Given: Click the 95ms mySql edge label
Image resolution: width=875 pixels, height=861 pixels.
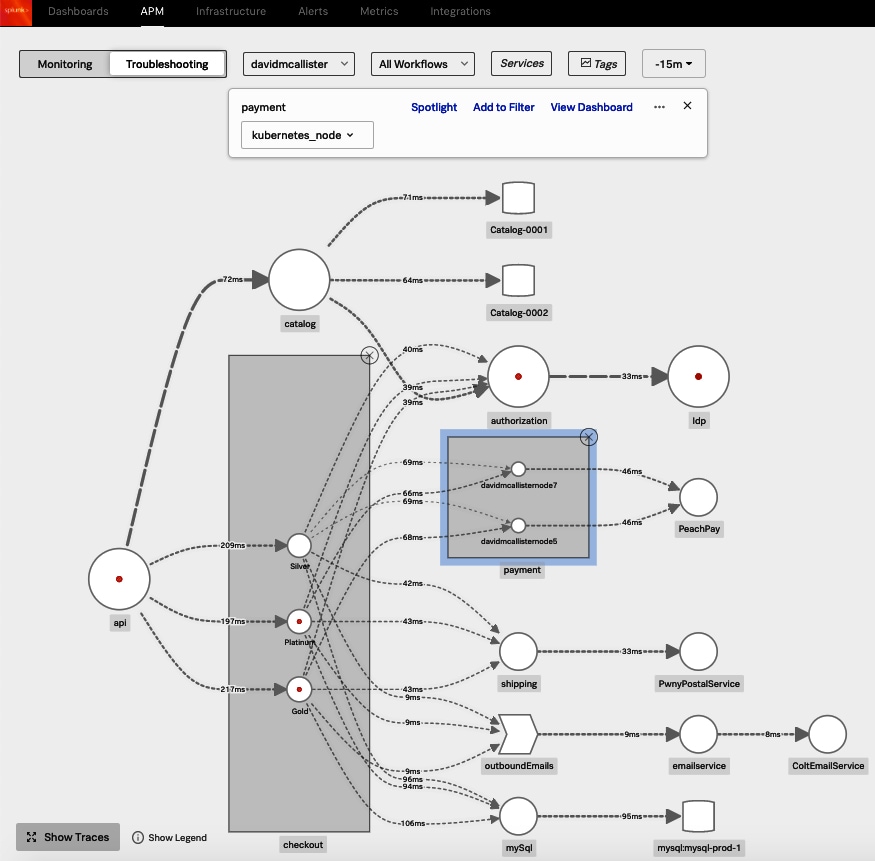Looking at the screenshot, I should tap(632, 816).
